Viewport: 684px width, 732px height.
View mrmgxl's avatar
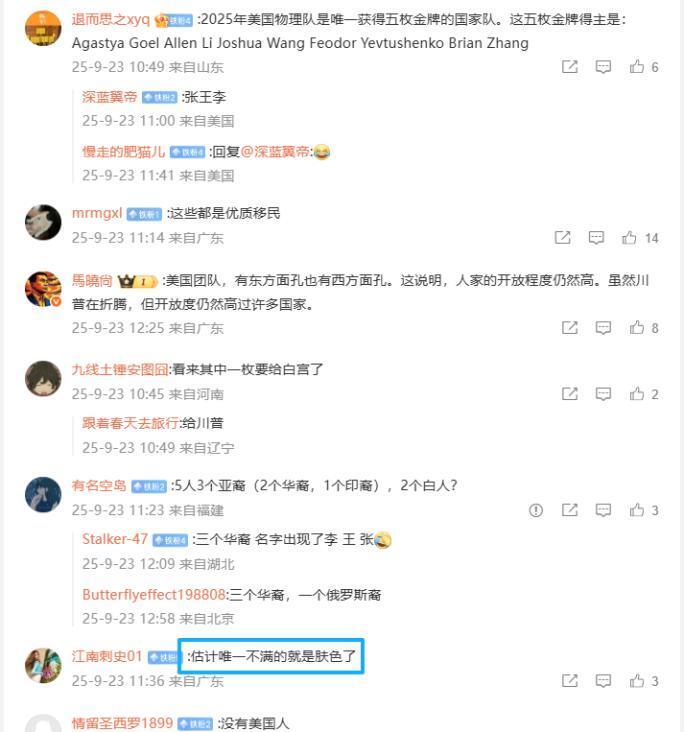click(43, 222)
